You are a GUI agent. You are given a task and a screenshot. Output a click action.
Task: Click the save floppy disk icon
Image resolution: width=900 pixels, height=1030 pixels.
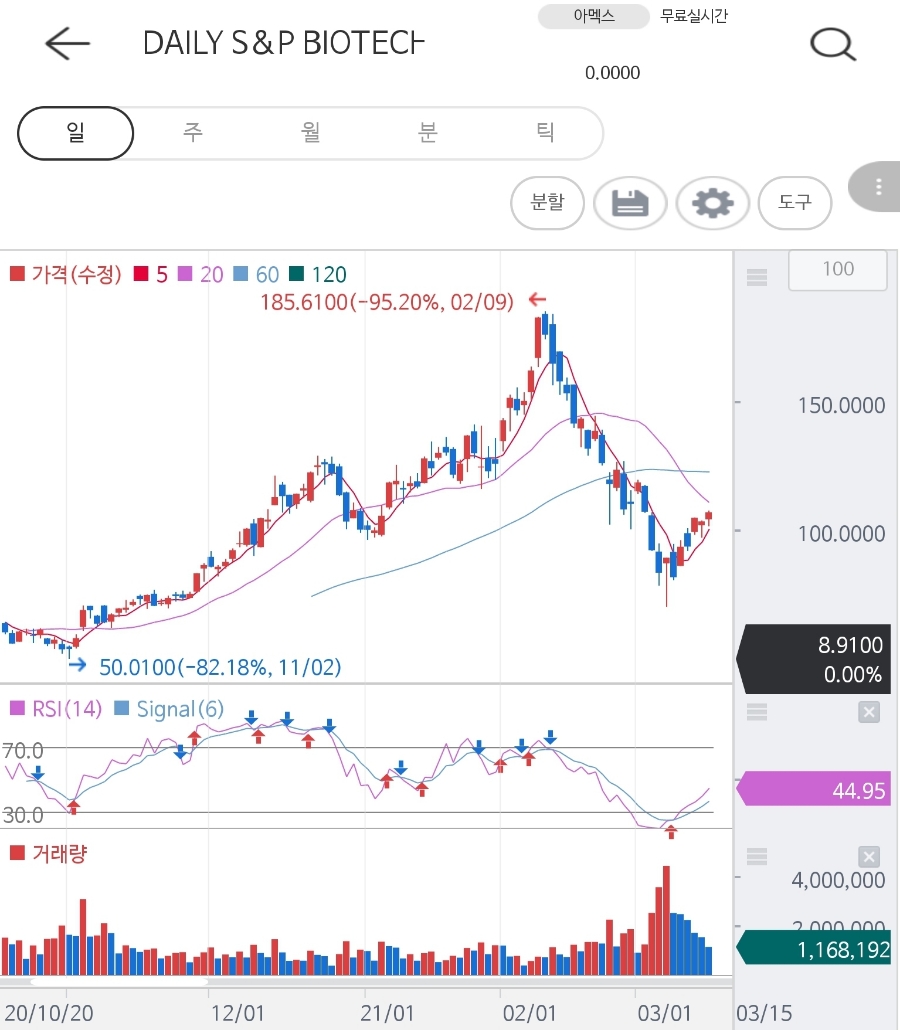click(630, 203)
